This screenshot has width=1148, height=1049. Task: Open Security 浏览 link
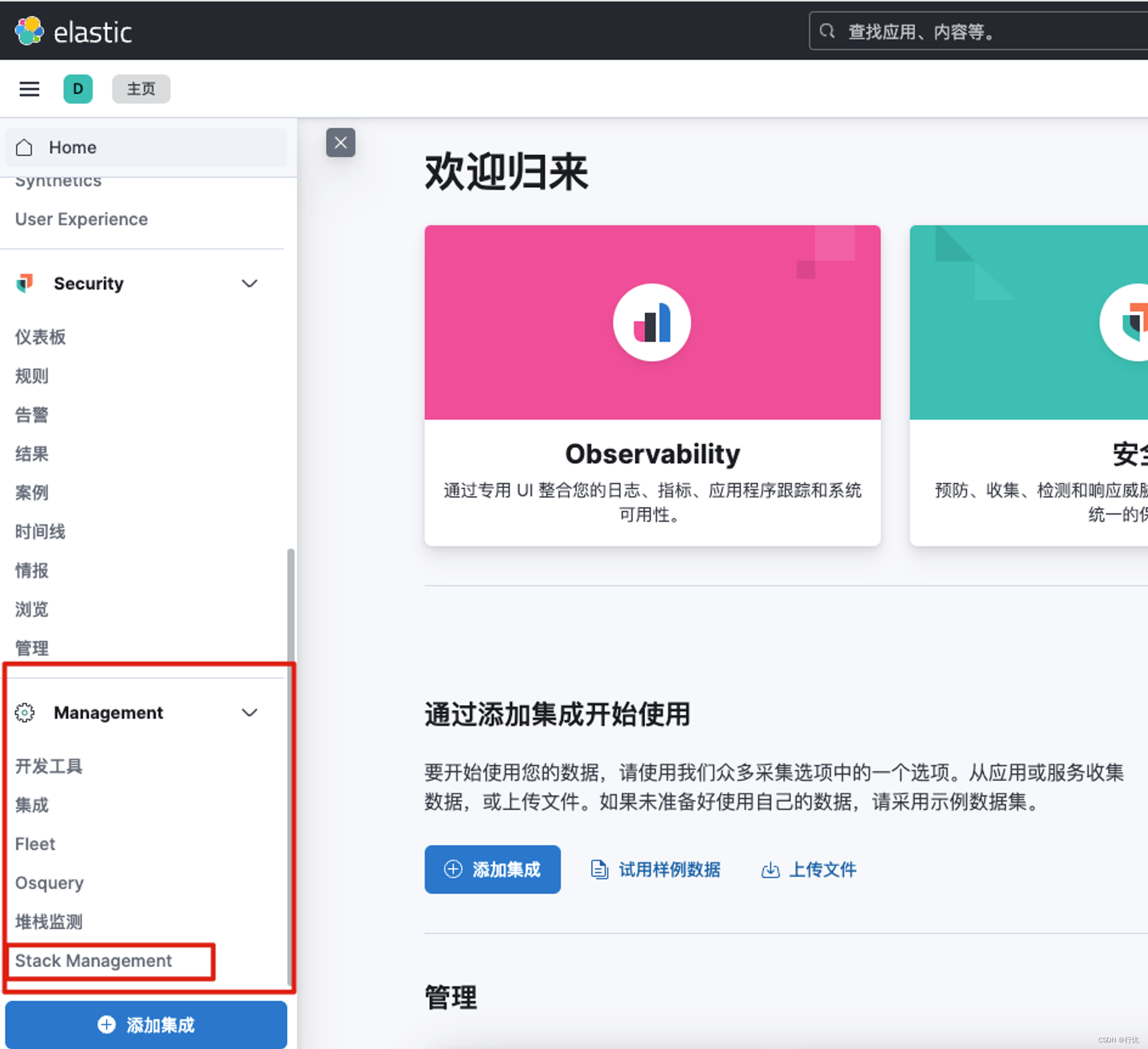click(x=32, y=609)
